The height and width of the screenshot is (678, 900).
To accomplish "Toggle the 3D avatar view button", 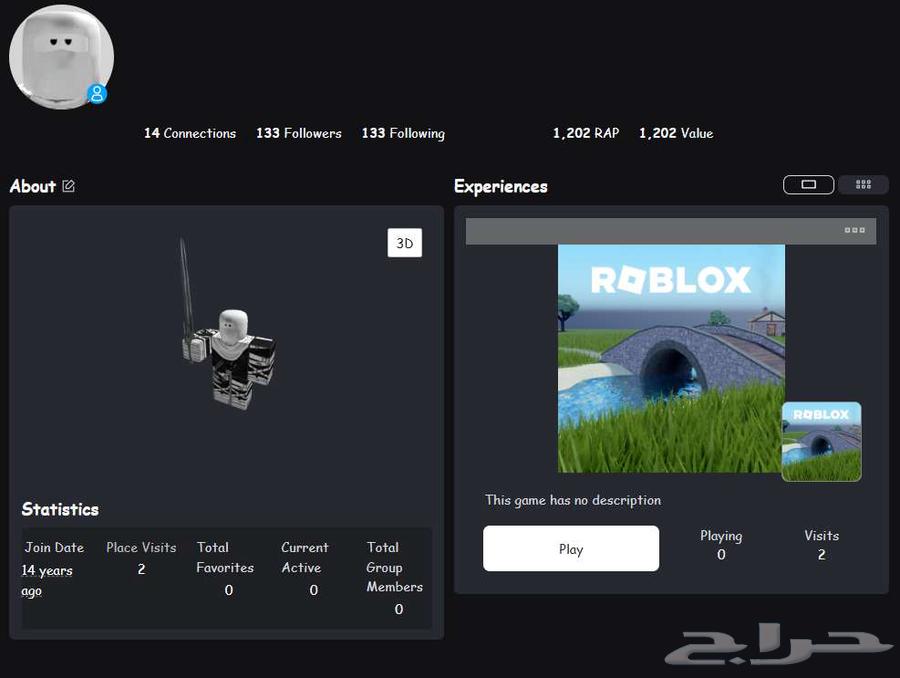I will pyautogui.click(x=405, y=243).
